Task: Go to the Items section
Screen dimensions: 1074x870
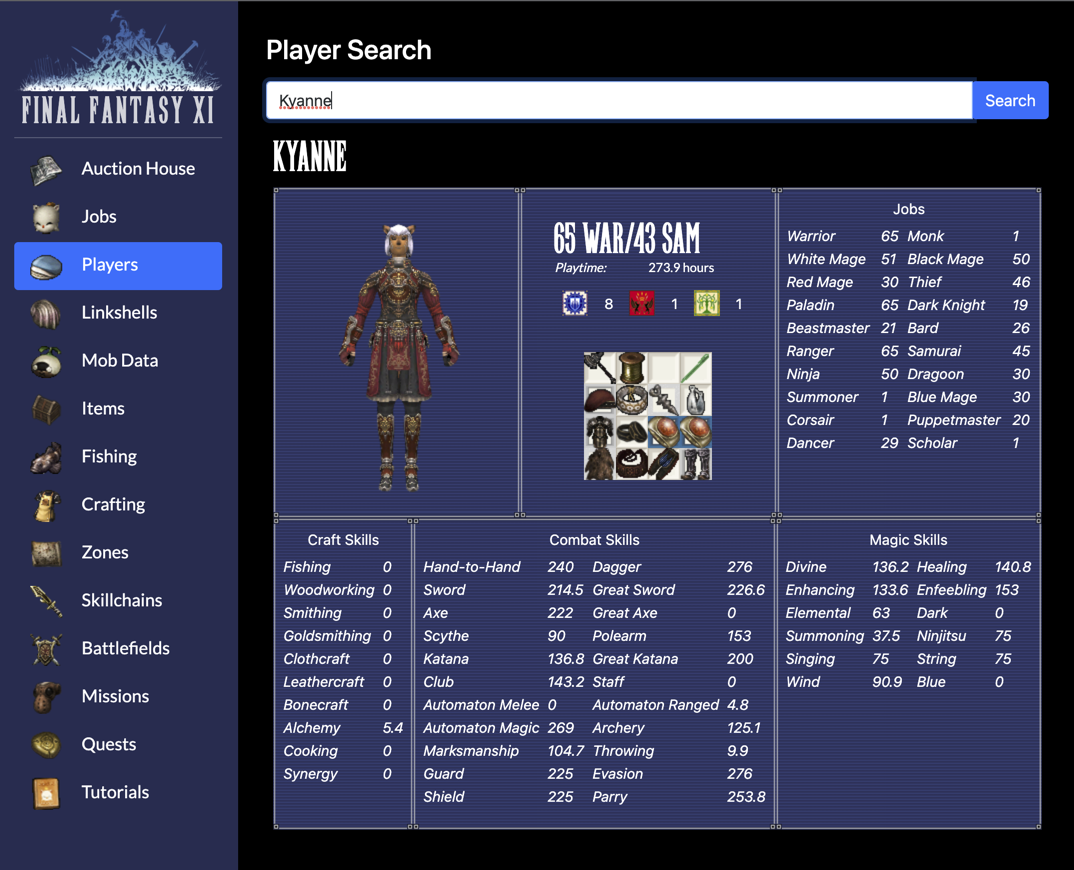Action: click(103, 409)
